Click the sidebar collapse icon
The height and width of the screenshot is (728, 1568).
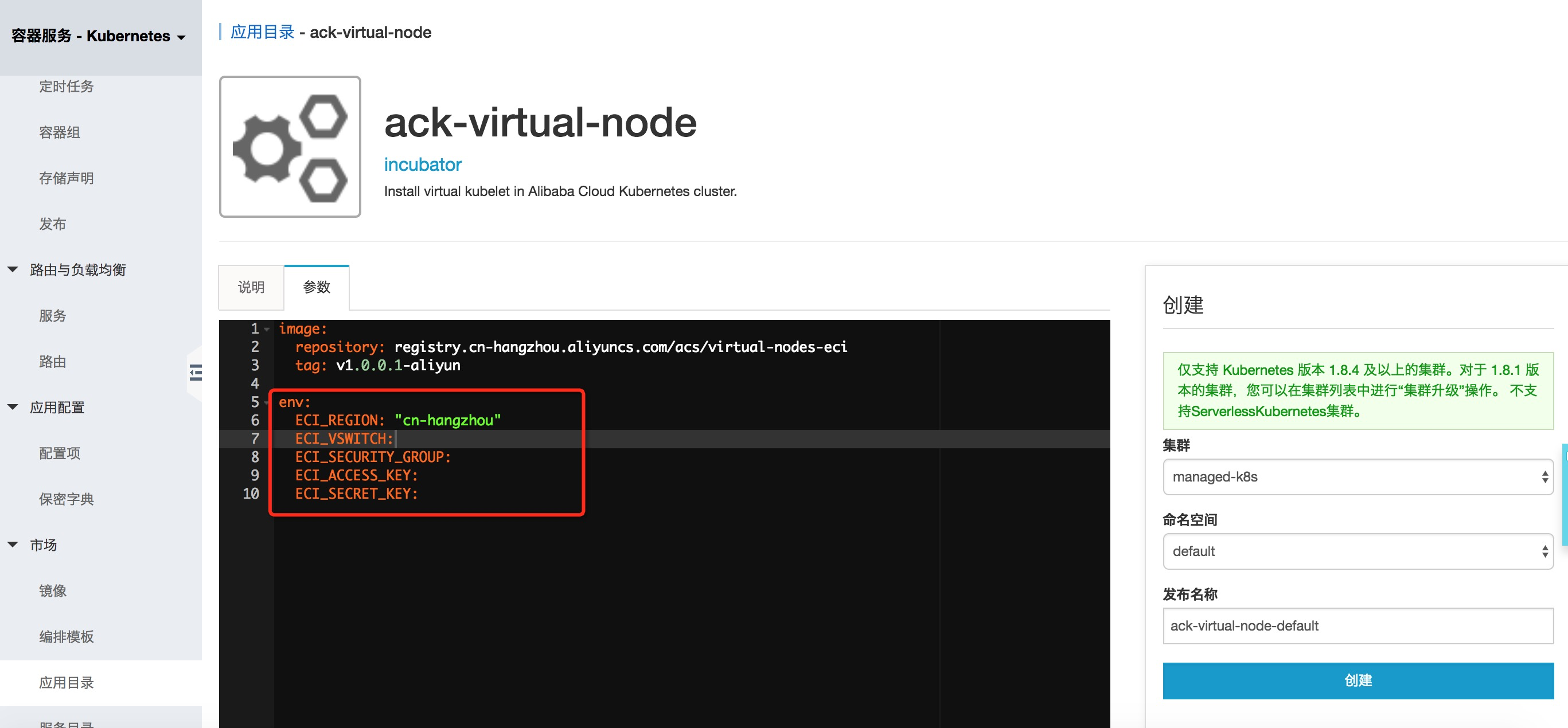pos(196,372)
